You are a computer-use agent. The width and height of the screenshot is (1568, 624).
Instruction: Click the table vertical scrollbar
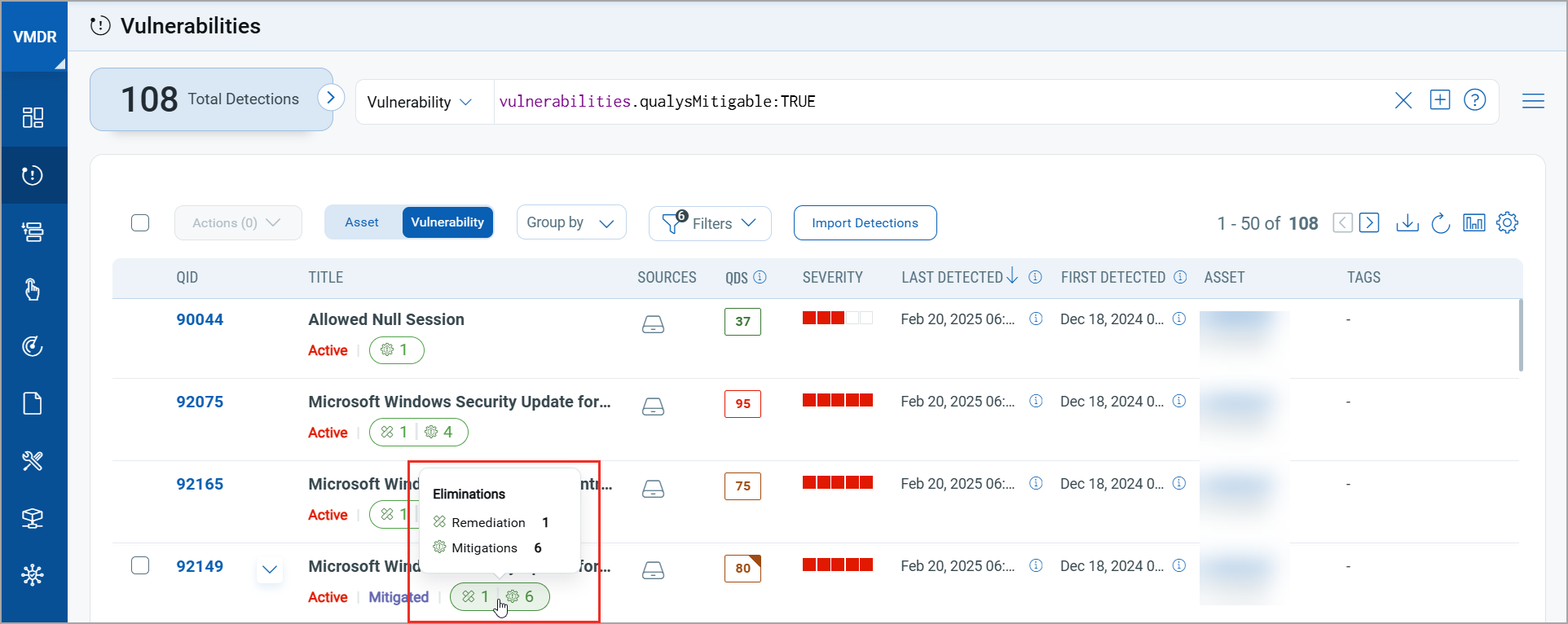click(1521, 335)
